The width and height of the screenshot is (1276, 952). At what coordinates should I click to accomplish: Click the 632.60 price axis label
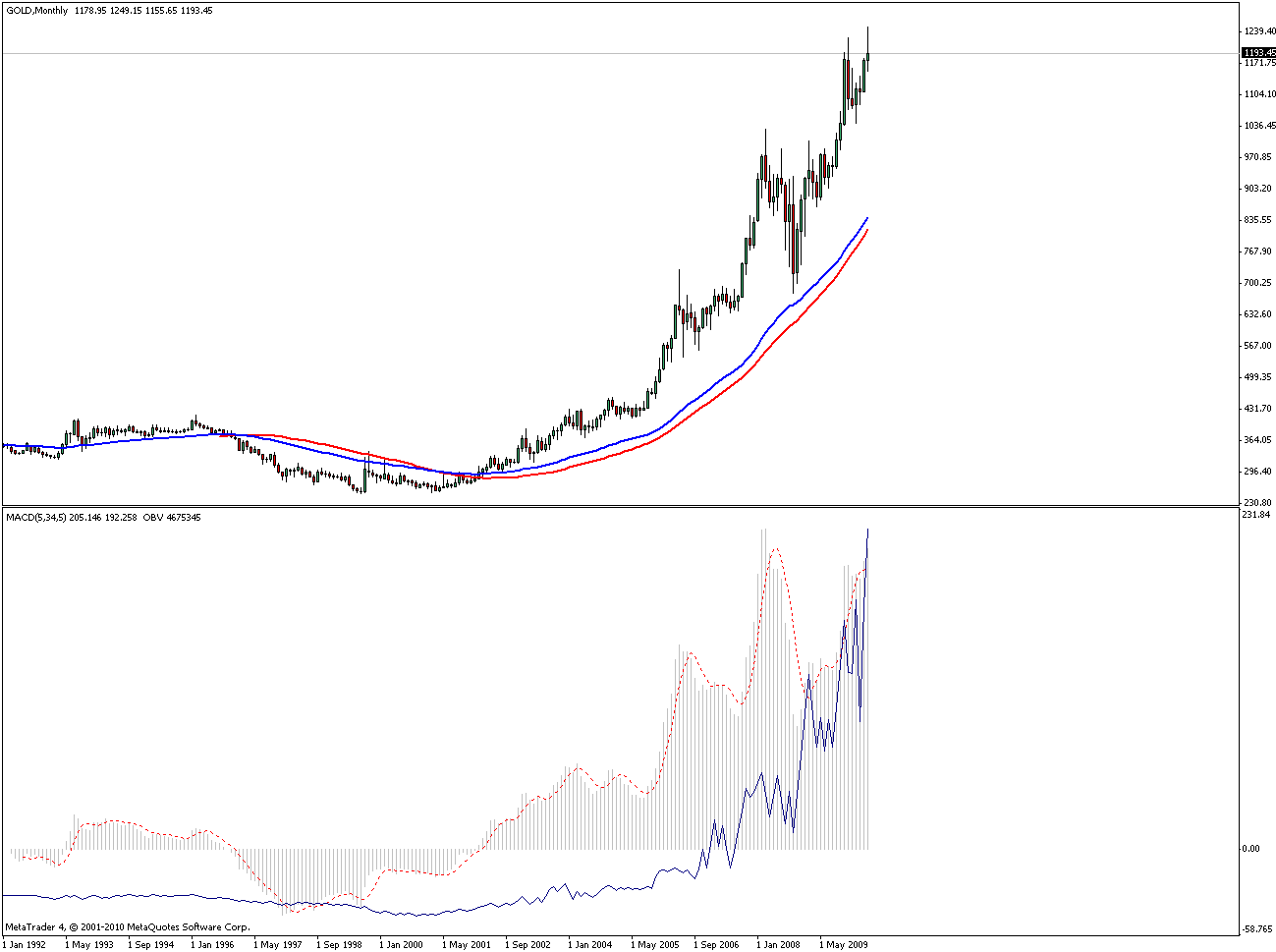(x=1259, y=314)
